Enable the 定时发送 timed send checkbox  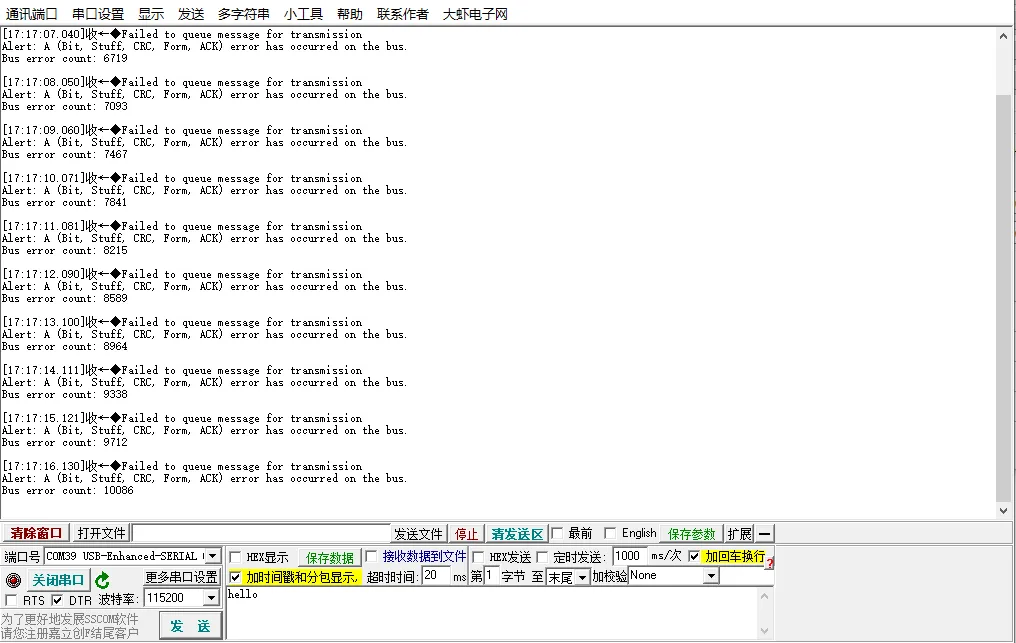pos(543,557)
